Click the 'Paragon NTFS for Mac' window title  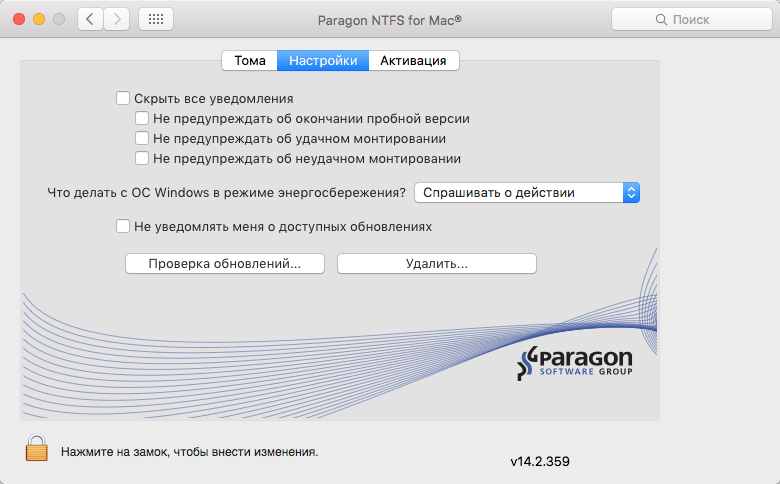click(390, 20)
